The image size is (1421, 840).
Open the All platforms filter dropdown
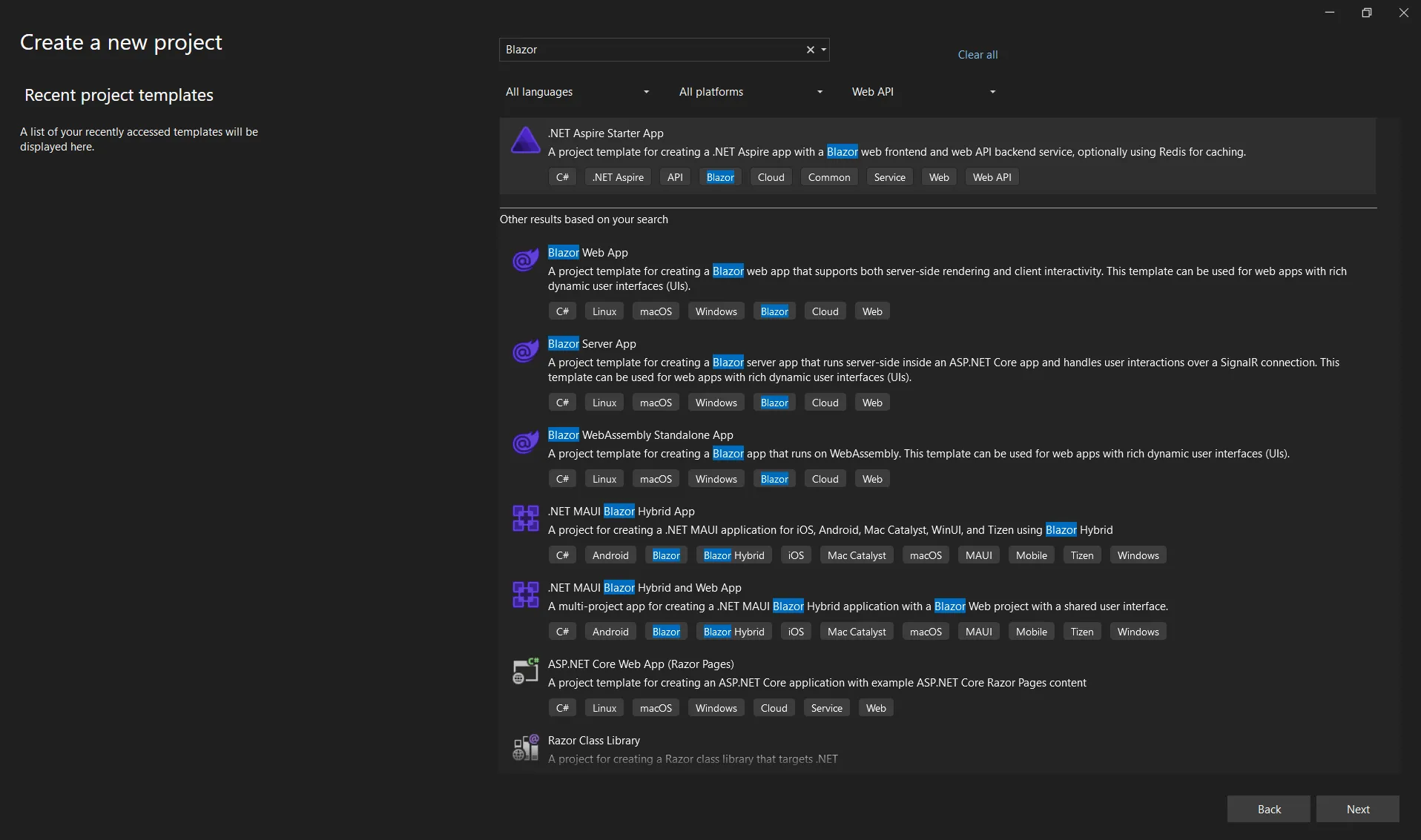[x=751, y=92]
